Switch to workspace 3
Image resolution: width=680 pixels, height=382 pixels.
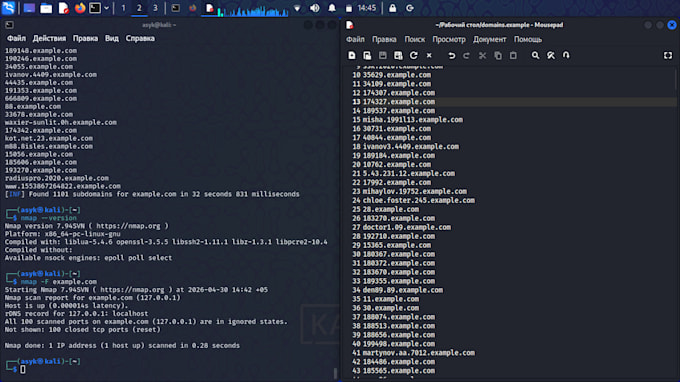coord(155,8)
